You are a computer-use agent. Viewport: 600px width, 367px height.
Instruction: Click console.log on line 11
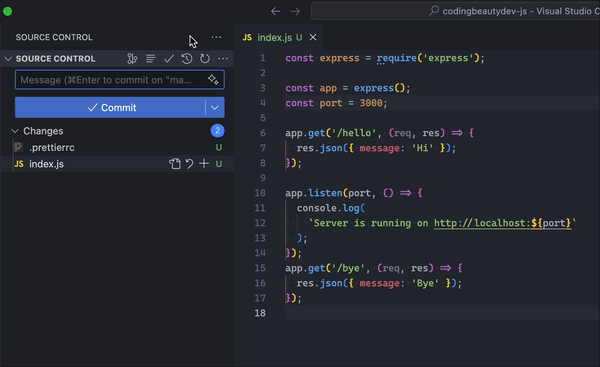point(328,208)
